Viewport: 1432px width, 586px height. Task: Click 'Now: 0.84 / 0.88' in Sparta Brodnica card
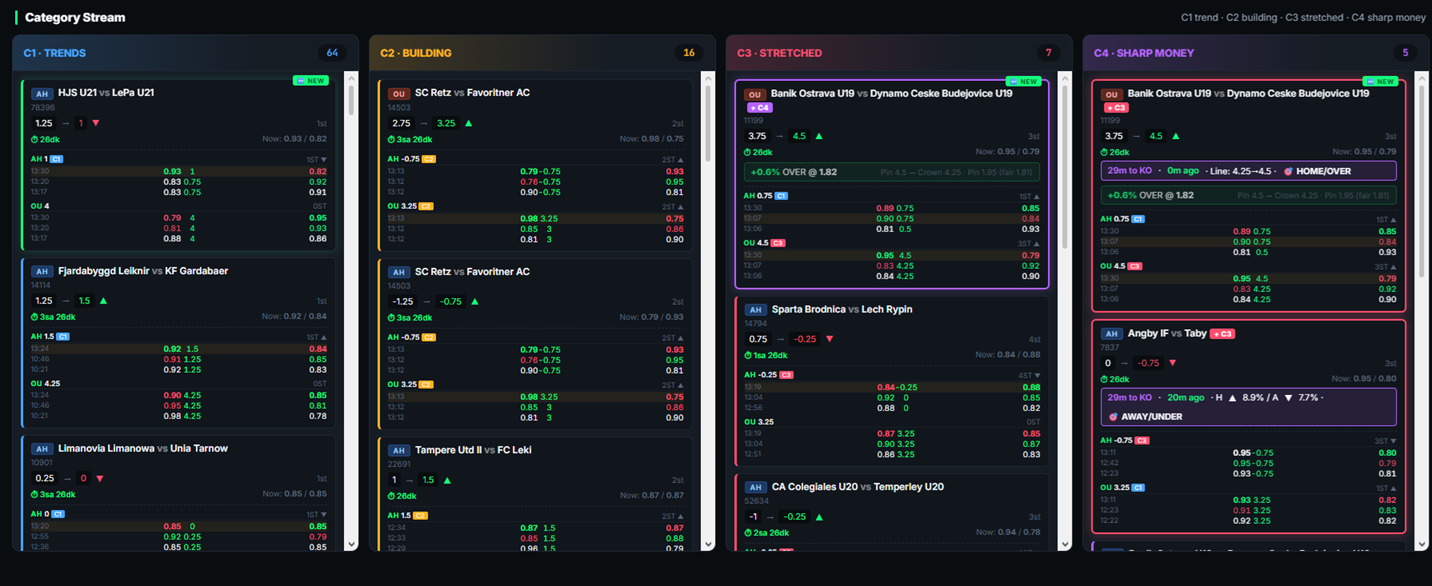pyautogui.click(x=1008, y=355)
